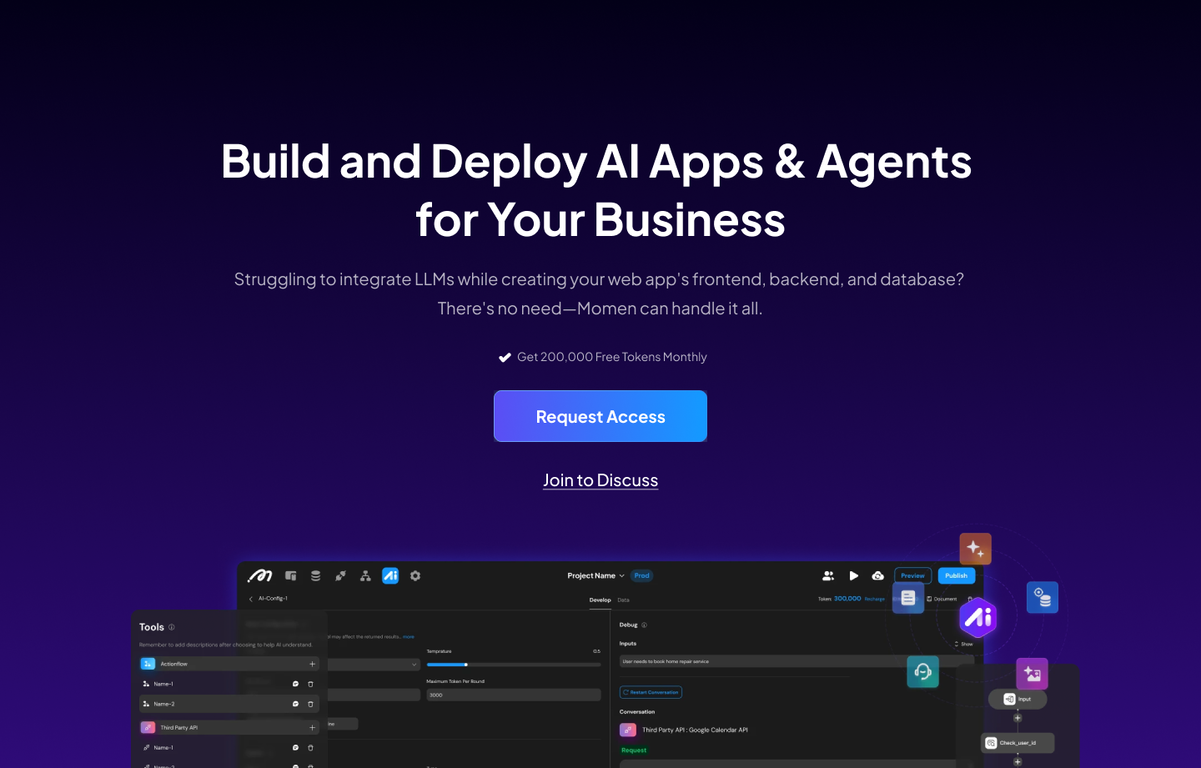Image resolution: width=1201 pixels, height=768 pixels.
Task: Click the plus on the Actionflow row
Action: tap(312, 664)
